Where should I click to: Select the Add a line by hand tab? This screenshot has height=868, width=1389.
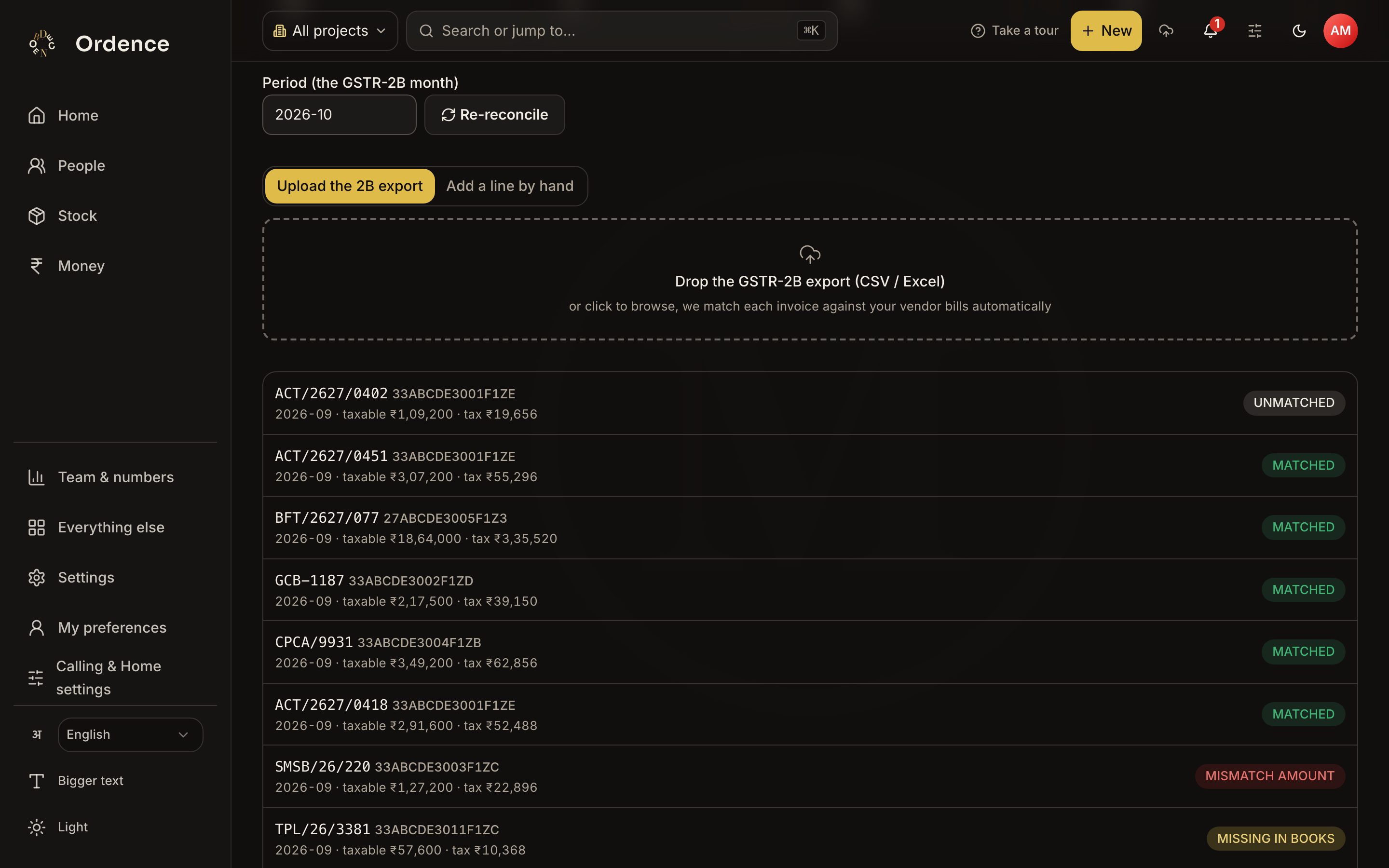click(510, 186)
